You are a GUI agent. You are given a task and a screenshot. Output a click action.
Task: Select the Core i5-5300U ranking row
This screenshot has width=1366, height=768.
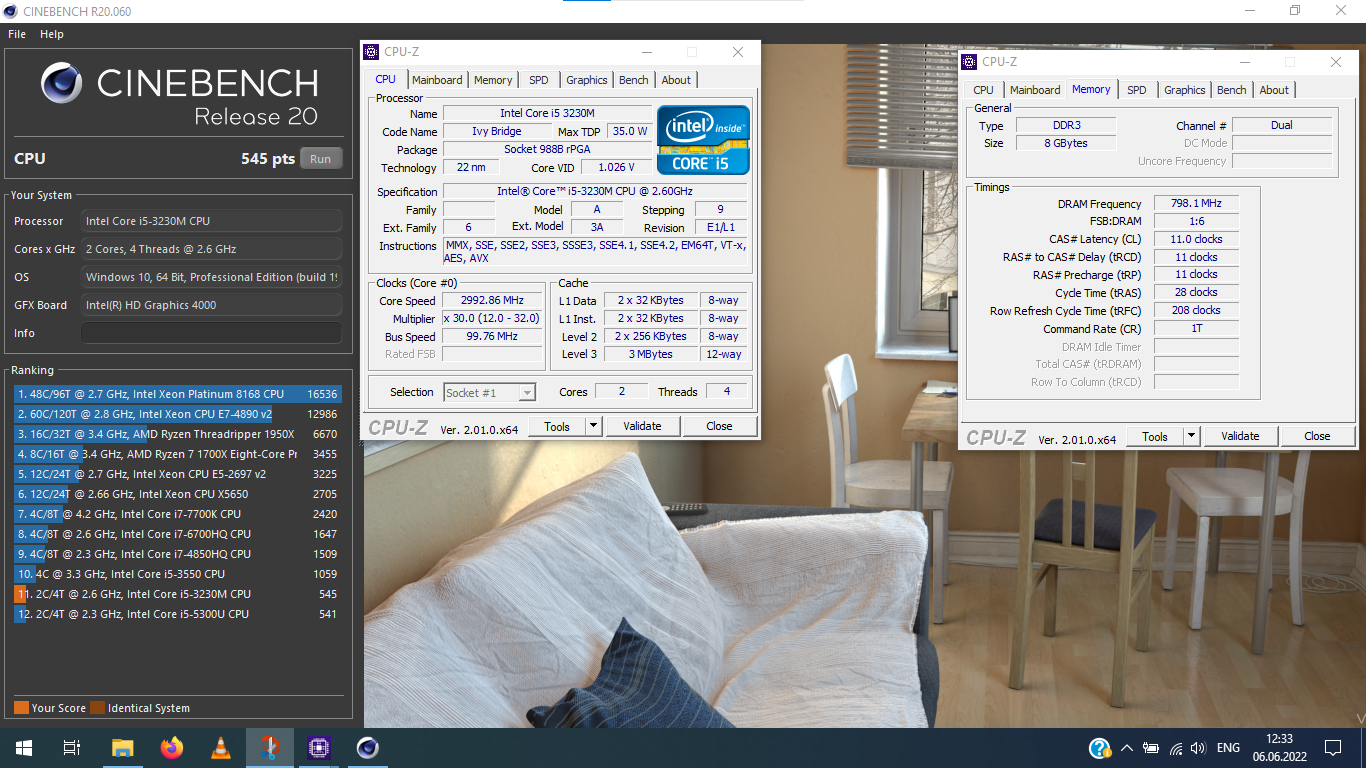point(177,614)
